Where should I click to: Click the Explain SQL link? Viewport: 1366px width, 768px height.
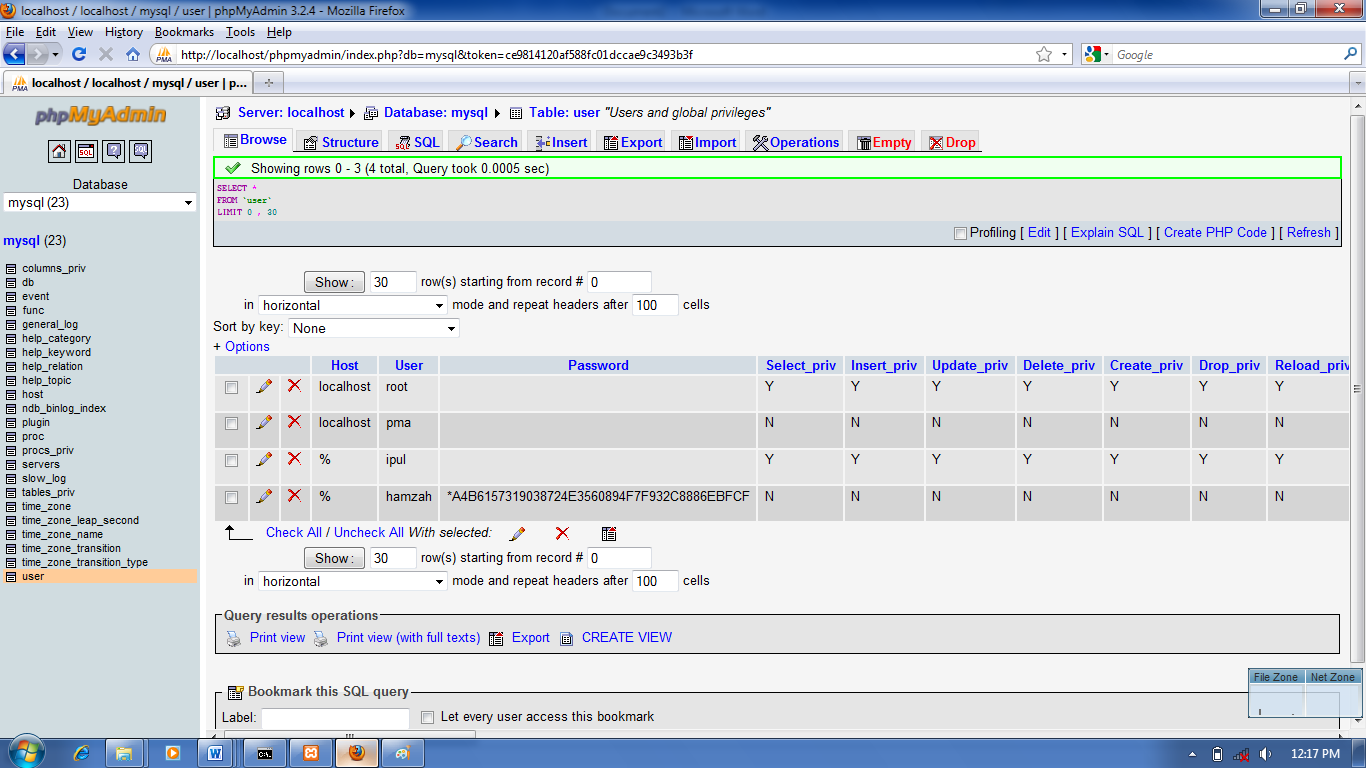tap(1106, 232)
